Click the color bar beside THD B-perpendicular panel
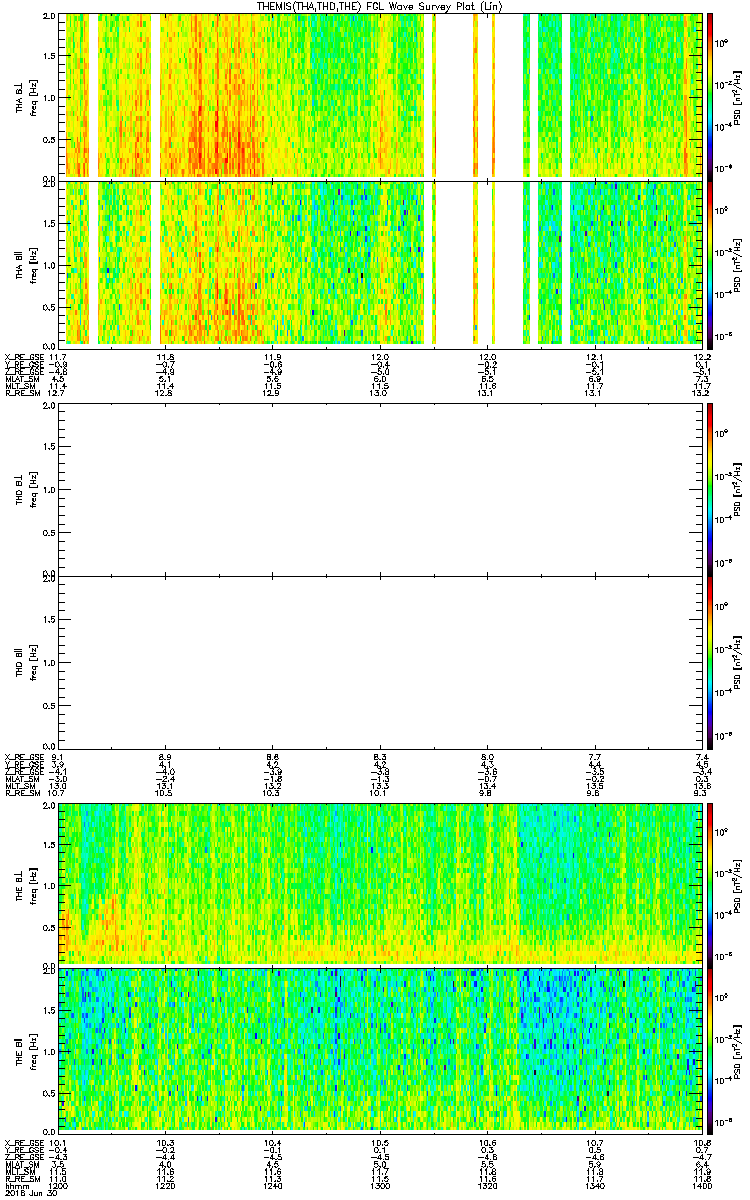The image size is (750, 1200). [x=710, y=488]
